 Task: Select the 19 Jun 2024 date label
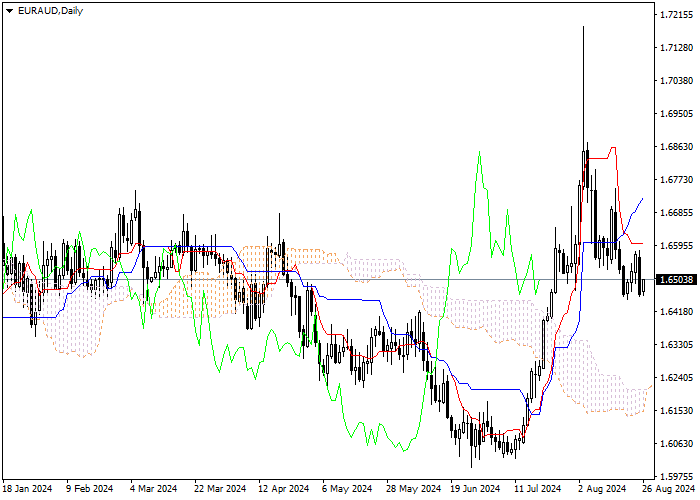coord(475,489)
